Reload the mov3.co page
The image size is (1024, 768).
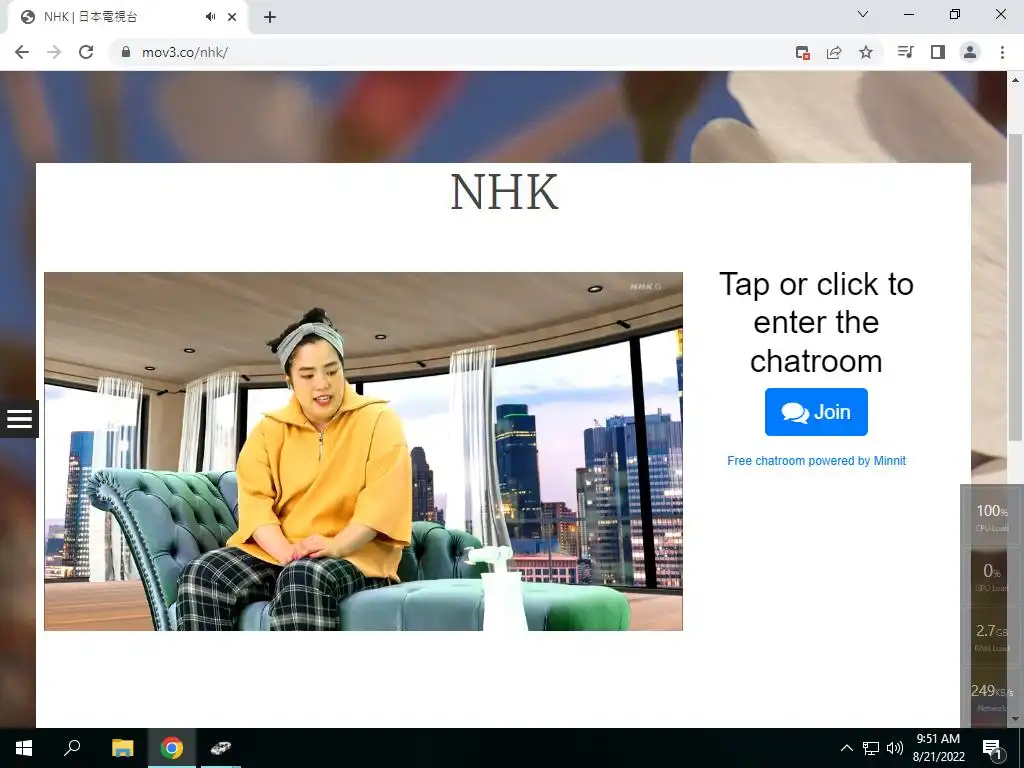coord(86,52)
